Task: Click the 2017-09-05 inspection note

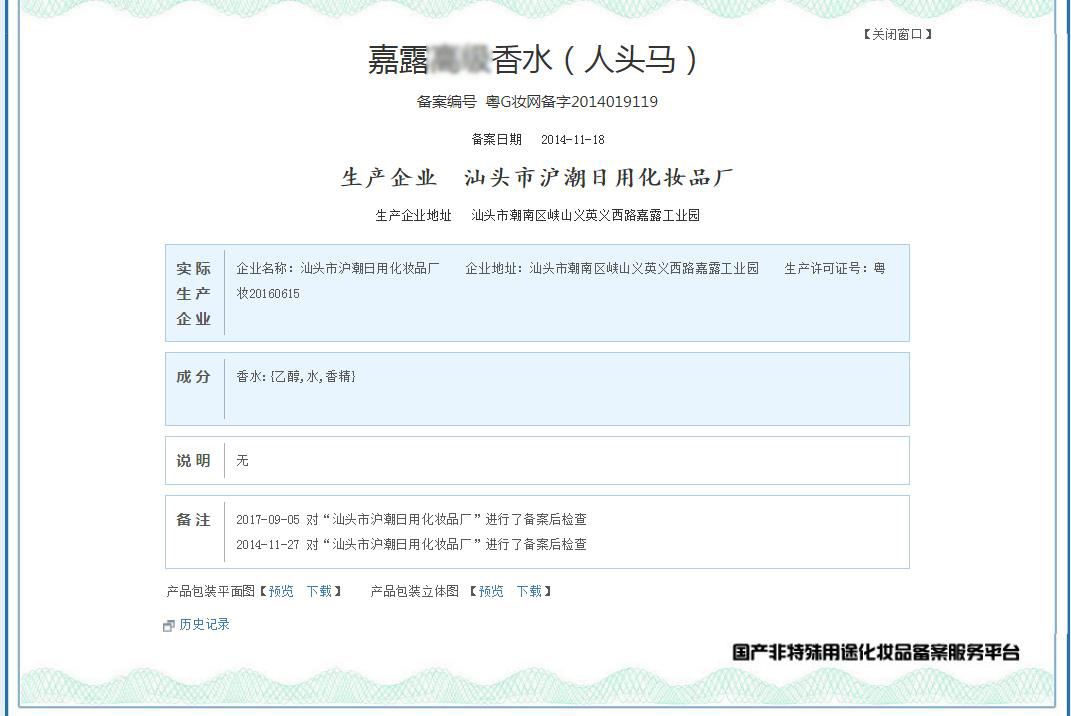Action: (x=411, y=519)
